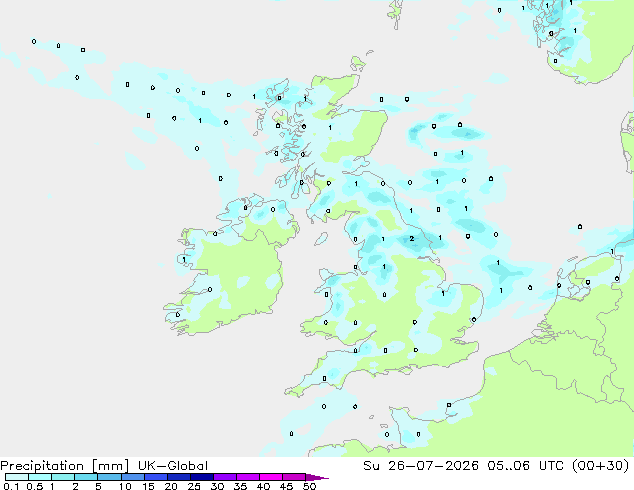This screenshot has width=634, height=490.
Task: Click the legend label '40'
Action: point(263,486)
